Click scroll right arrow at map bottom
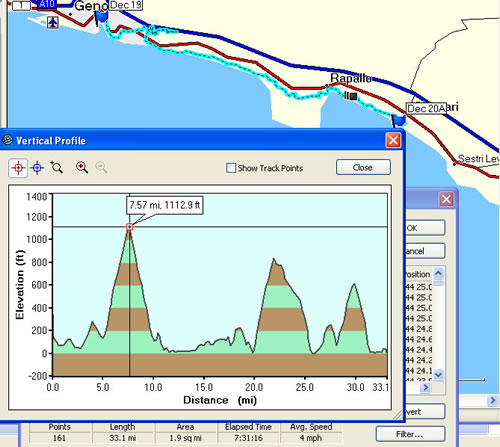Viewport: 500px width, 447px height. coord(493,400)
